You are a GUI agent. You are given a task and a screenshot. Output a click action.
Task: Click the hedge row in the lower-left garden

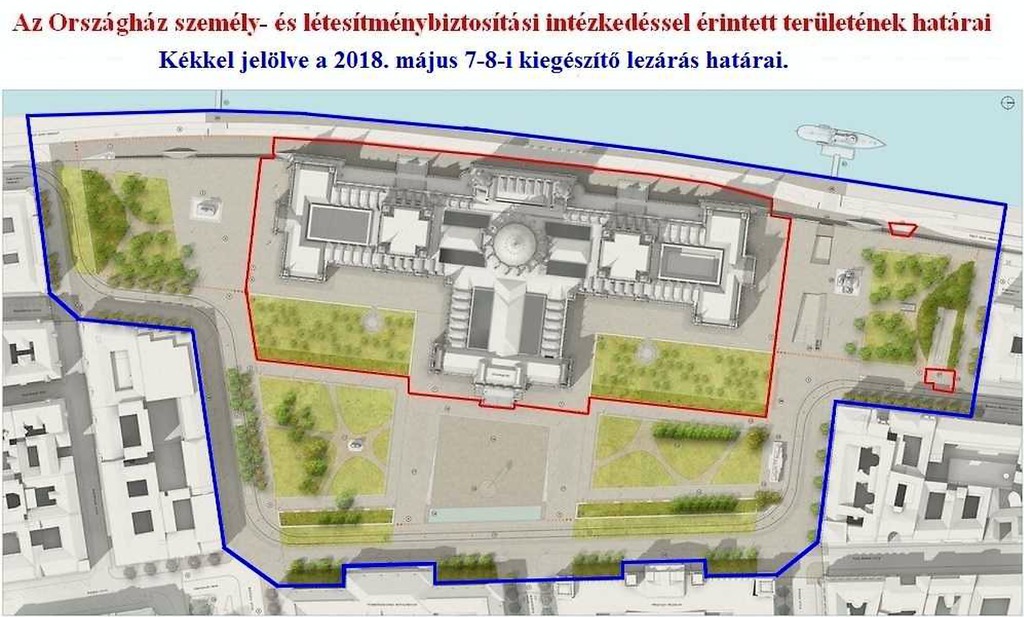point(335,516)
